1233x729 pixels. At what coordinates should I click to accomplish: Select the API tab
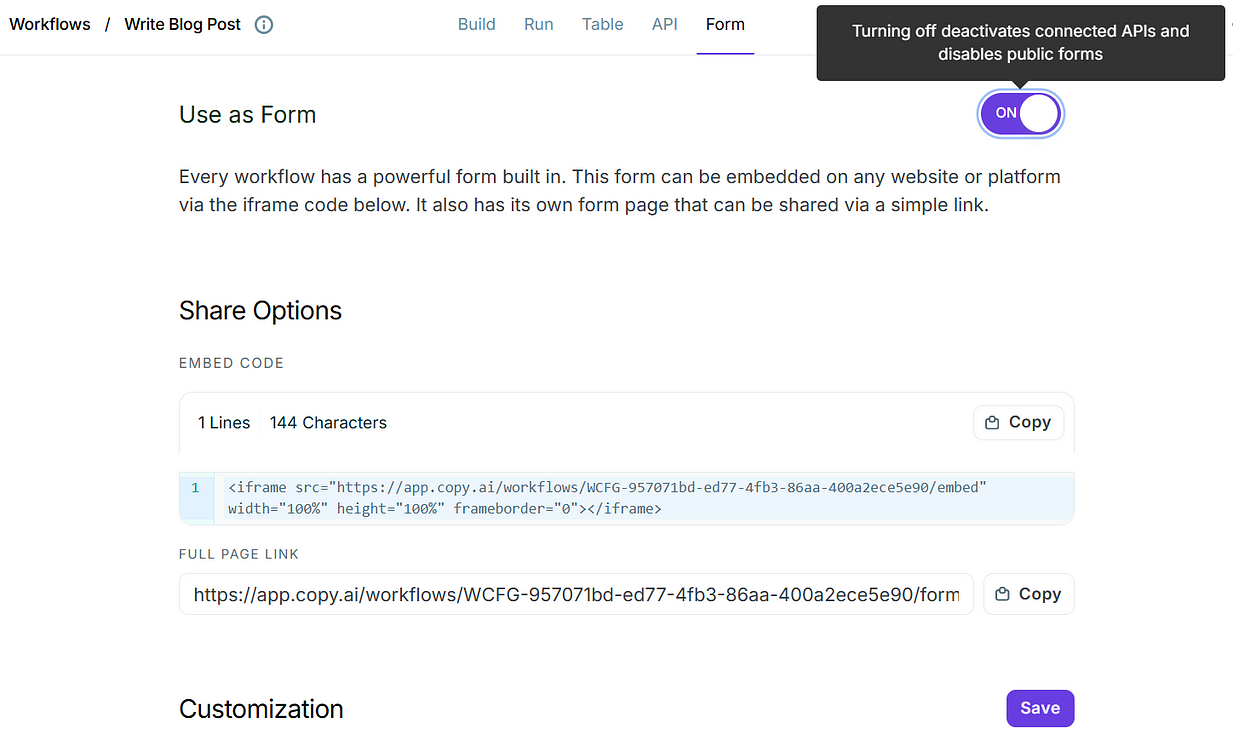664,25
